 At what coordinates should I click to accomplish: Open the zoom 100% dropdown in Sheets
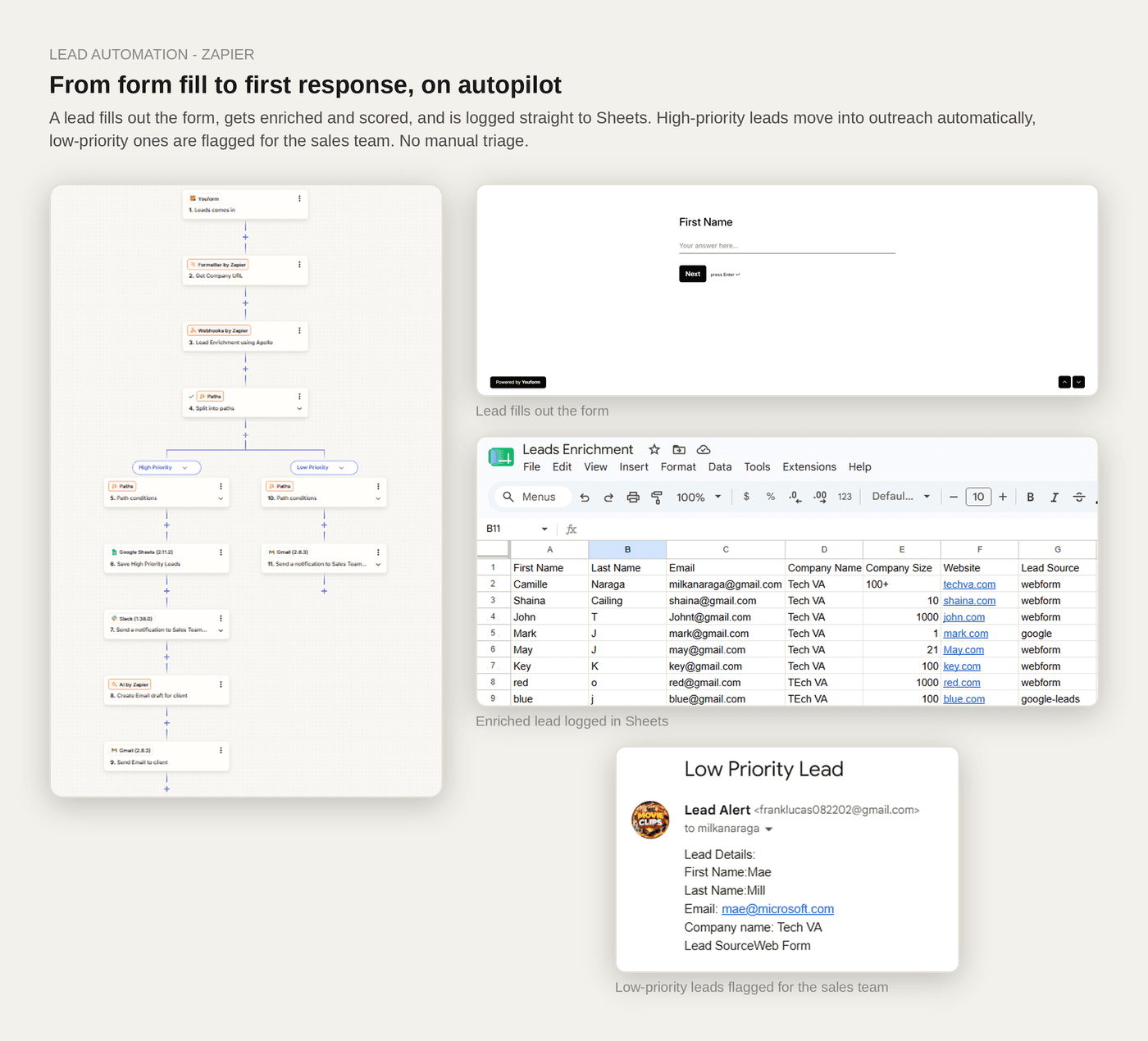coord(699,497)
